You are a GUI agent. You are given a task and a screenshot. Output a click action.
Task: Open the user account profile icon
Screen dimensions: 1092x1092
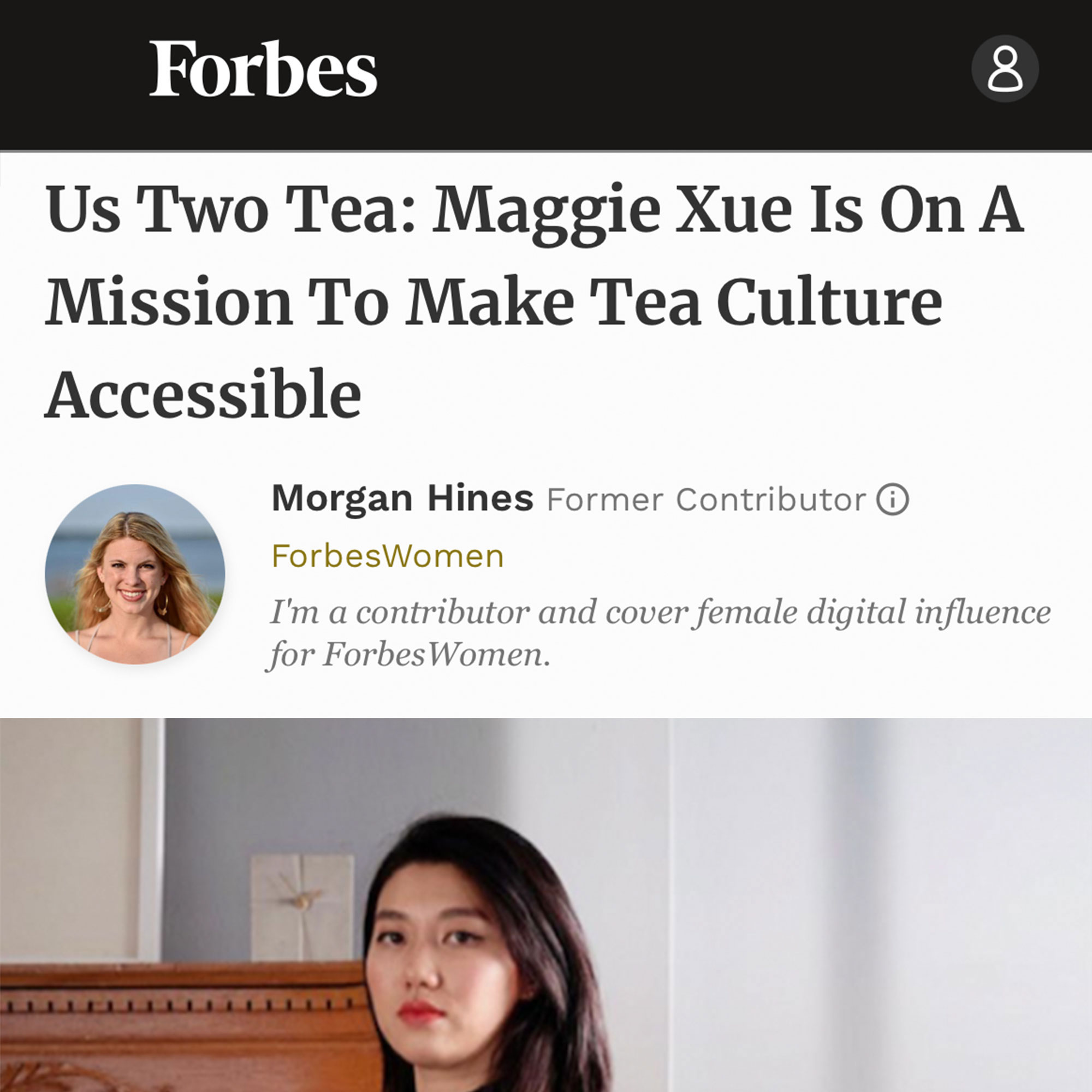click(1005, 68)
